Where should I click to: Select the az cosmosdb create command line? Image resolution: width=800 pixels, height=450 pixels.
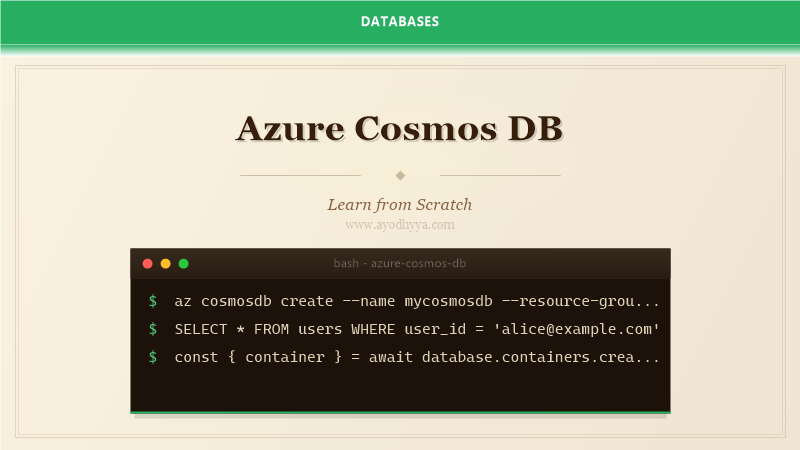[417, 301]
